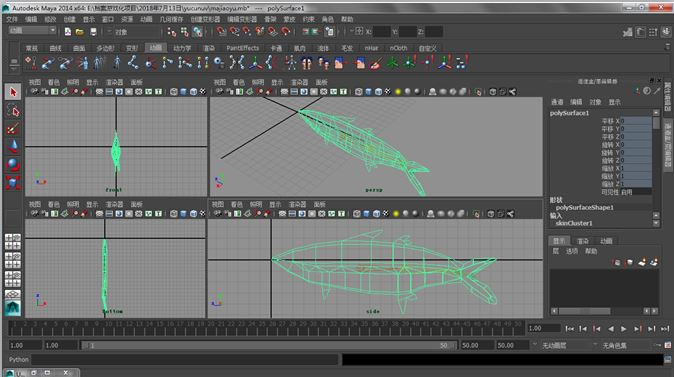Select the Scale tool red cube icon
This screenshot has width=674, height=377.
(13, 183)
